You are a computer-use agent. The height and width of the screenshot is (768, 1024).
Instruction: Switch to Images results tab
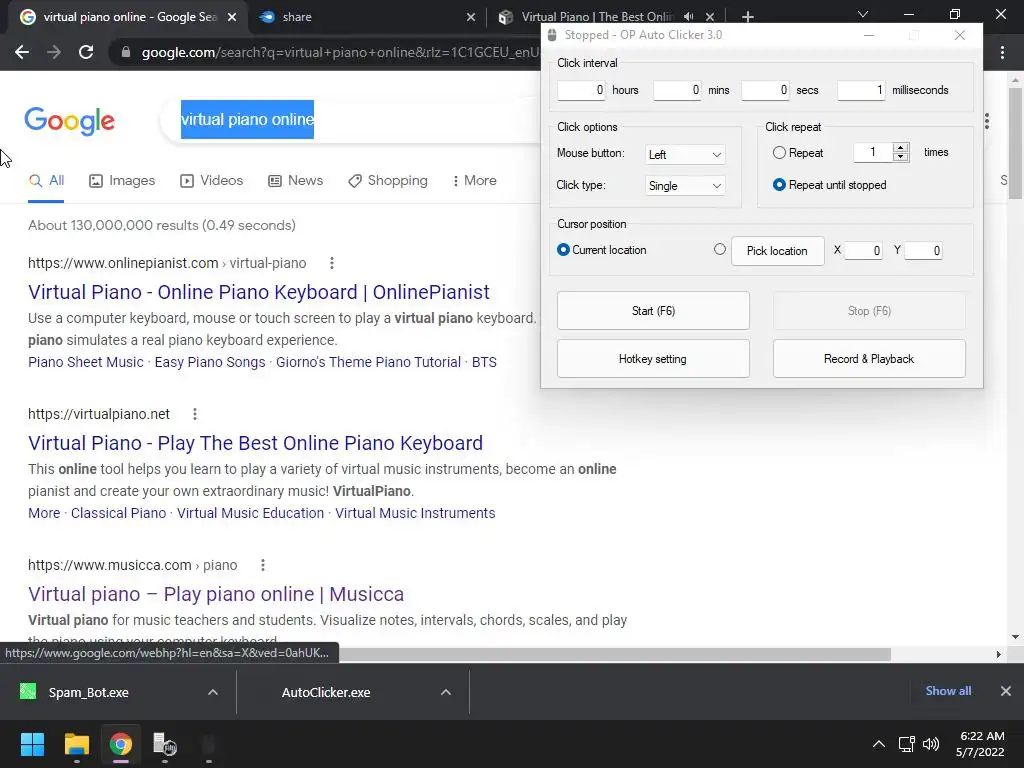(x=122, y=181)
